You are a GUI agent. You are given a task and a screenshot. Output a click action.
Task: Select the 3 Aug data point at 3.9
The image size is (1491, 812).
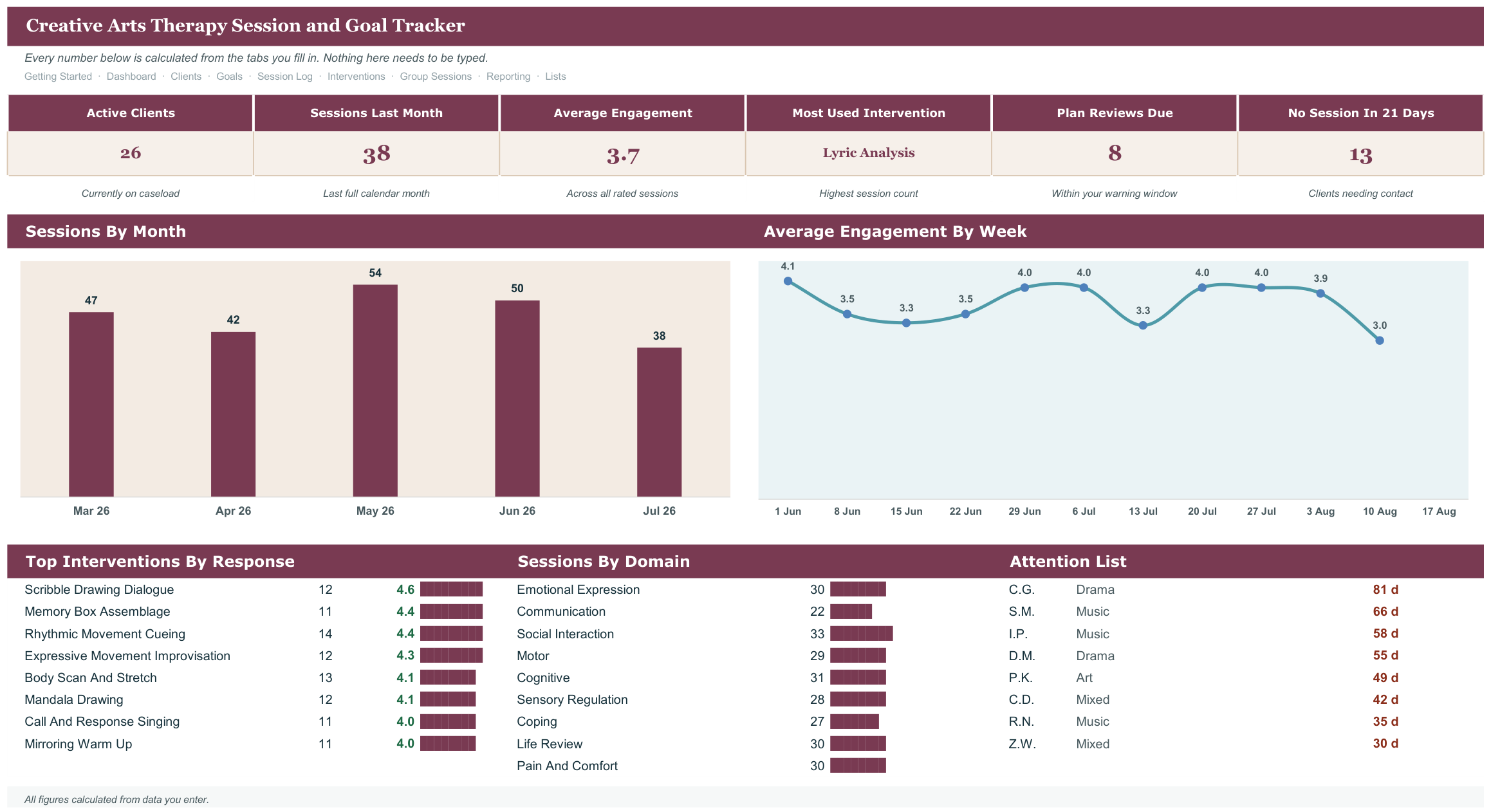tap(1320, 293)
